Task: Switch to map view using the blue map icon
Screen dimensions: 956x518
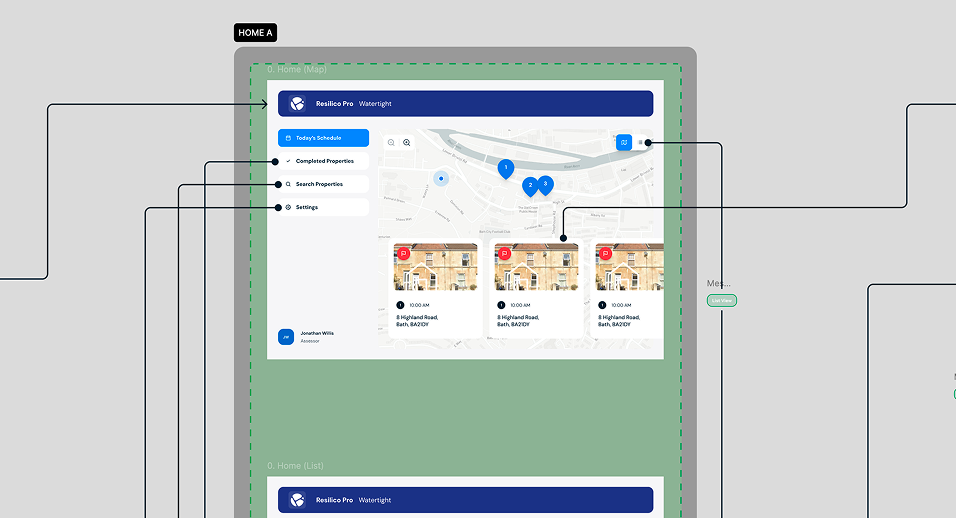Action: [624, 143]
